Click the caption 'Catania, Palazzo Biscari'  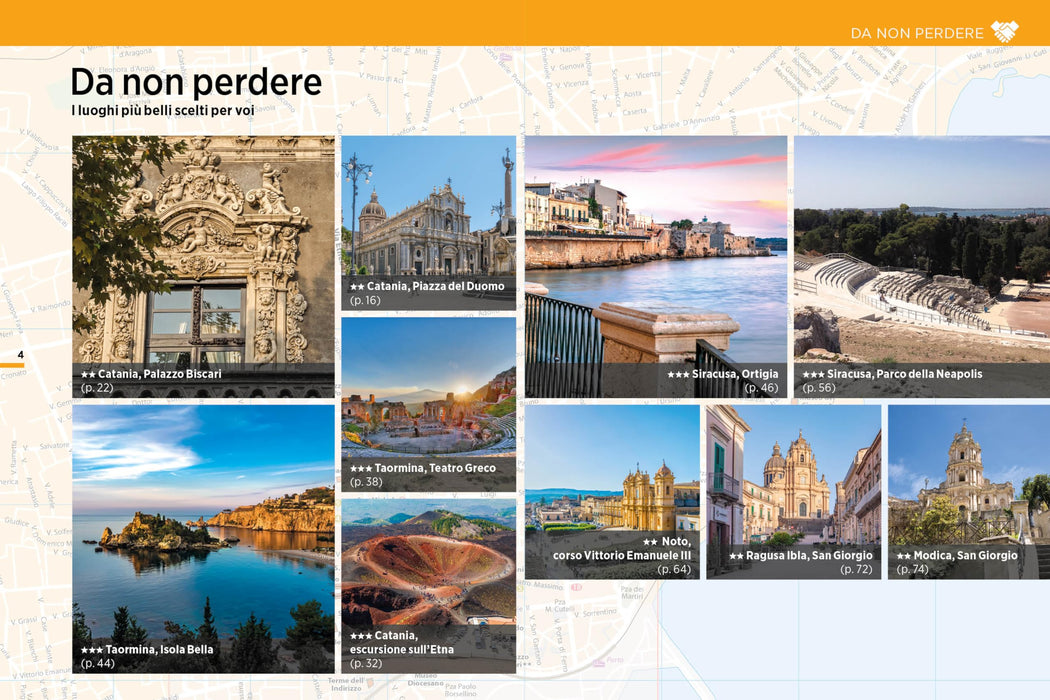[x=159, y=374]
